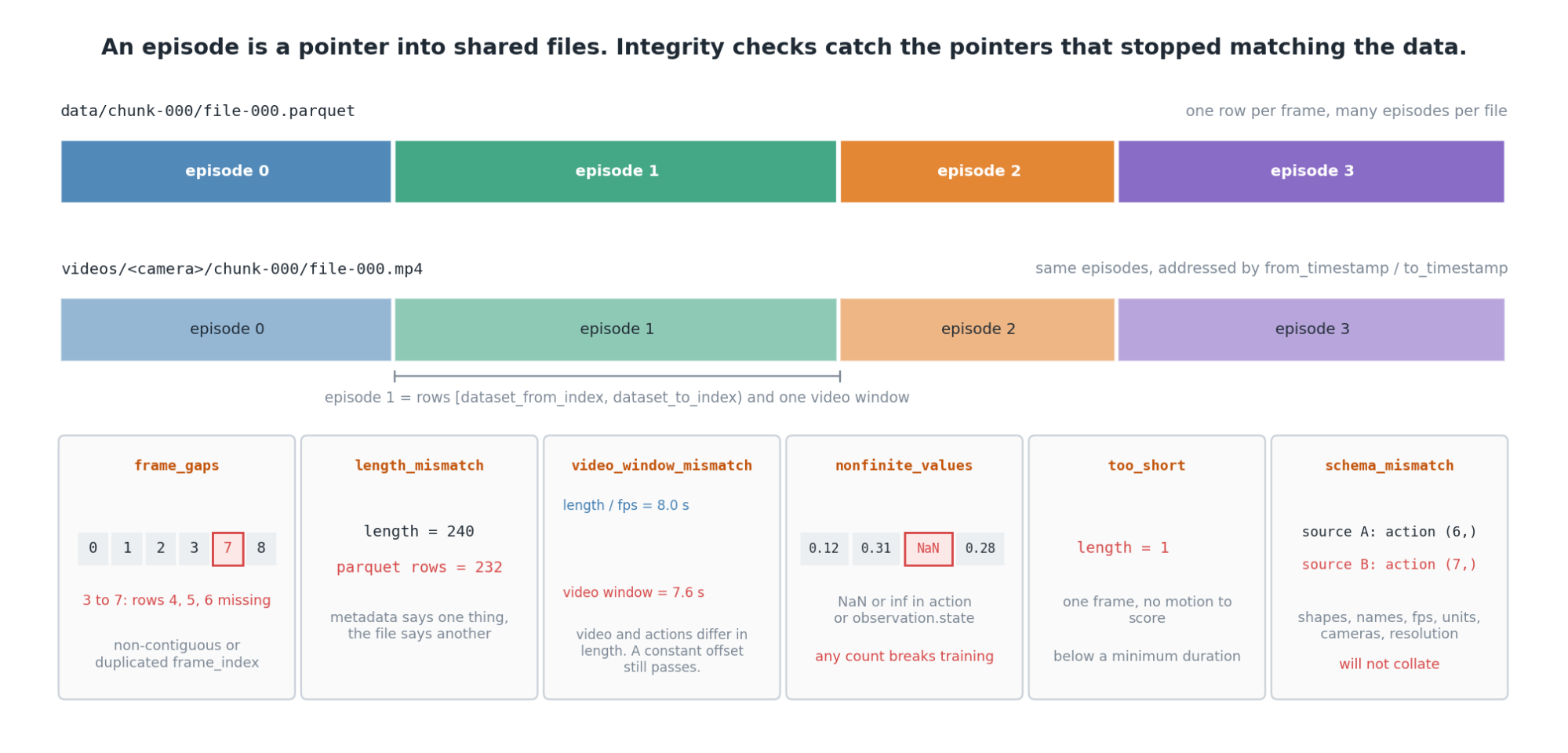Click 'video and actions differ in length' text
Image resolution: width=1568 pixels, height=753 pixels.
[x=661, y=651]
